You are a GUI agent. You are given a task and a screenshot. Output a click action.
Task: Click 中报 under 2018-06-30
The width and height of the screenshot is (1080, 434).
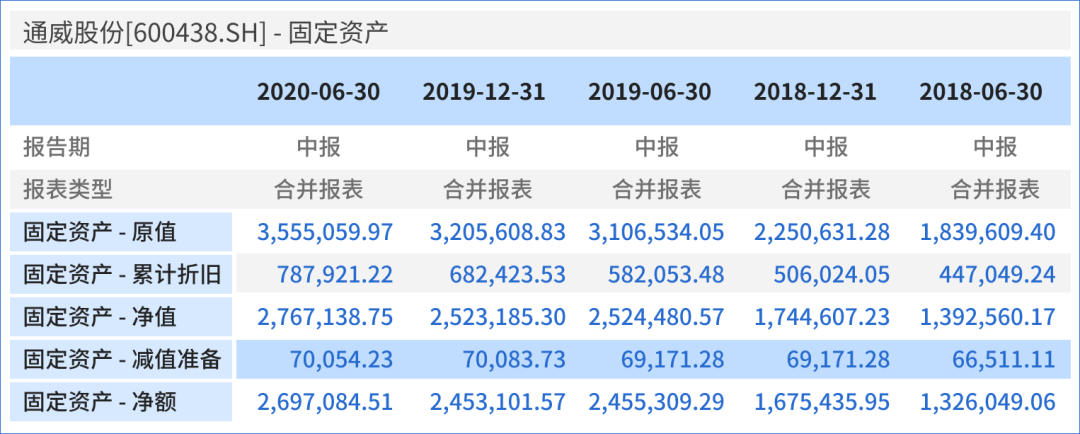[995, 147]
